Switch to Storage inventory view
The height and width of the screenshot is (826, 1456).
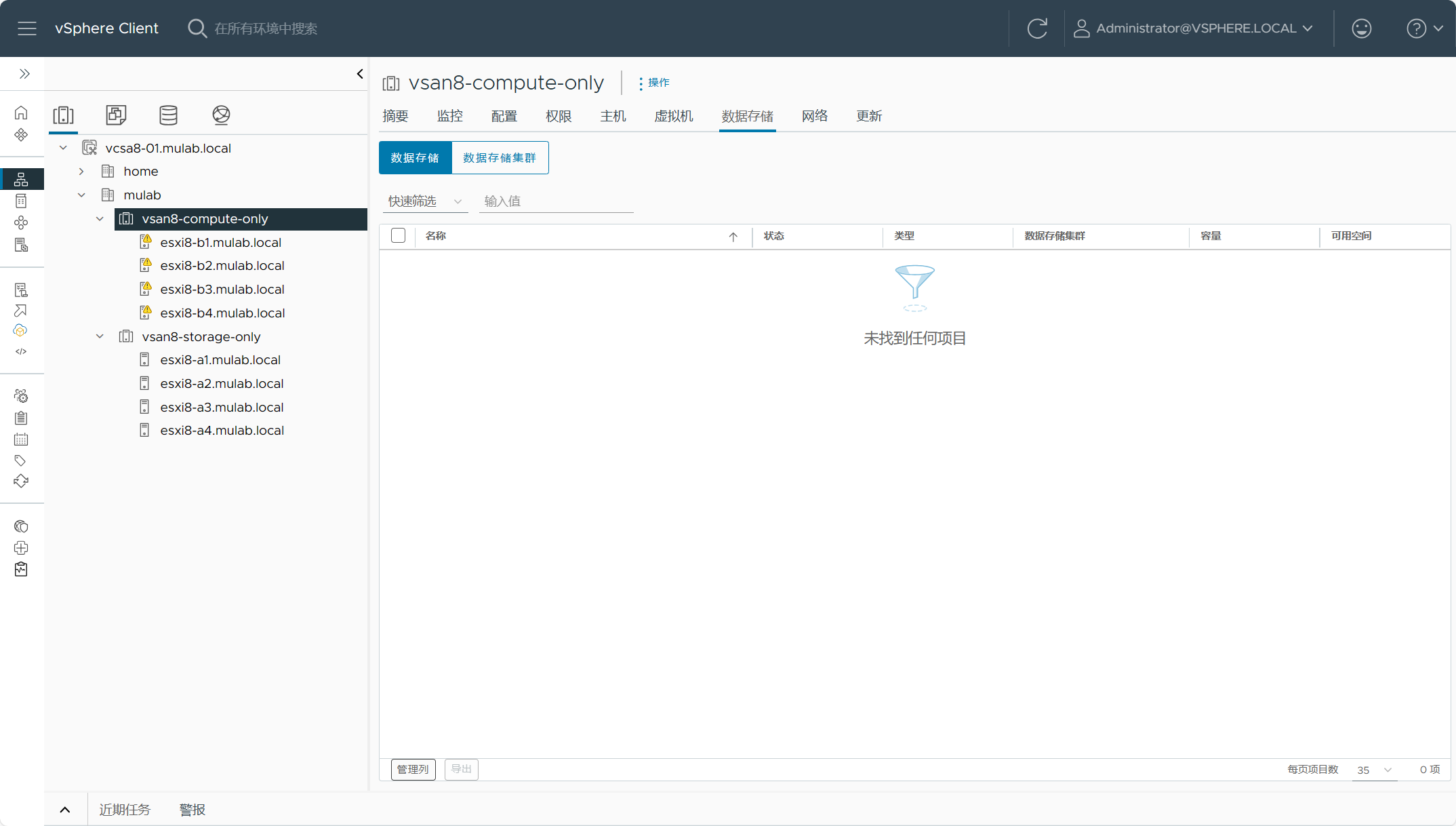tap(168, 115)
